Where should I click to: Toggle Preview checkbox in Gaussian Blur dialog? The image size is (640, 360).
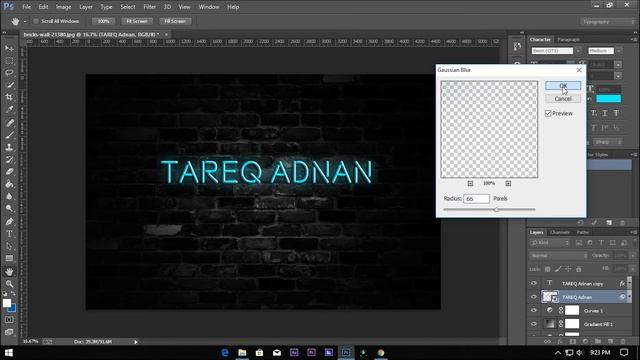click(x=548, y=113)
